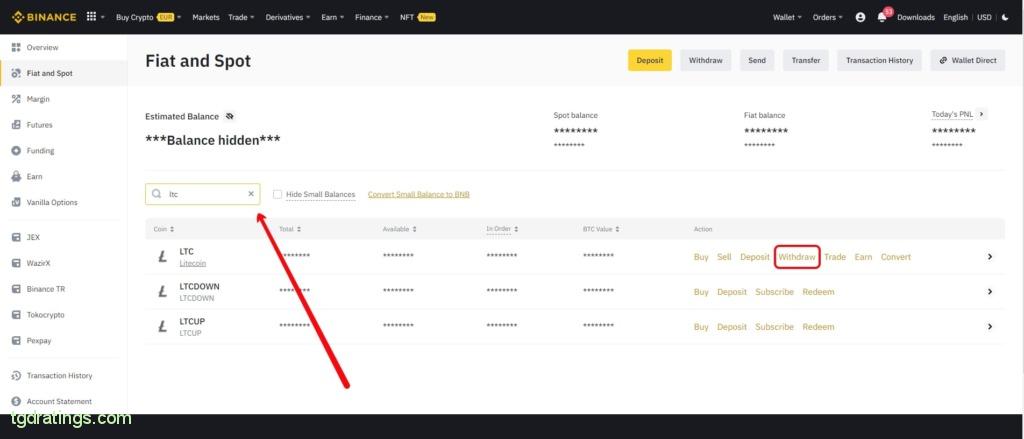Click the Transfer button
Viewport: 1024px width, 439px height.
[806, 60]
